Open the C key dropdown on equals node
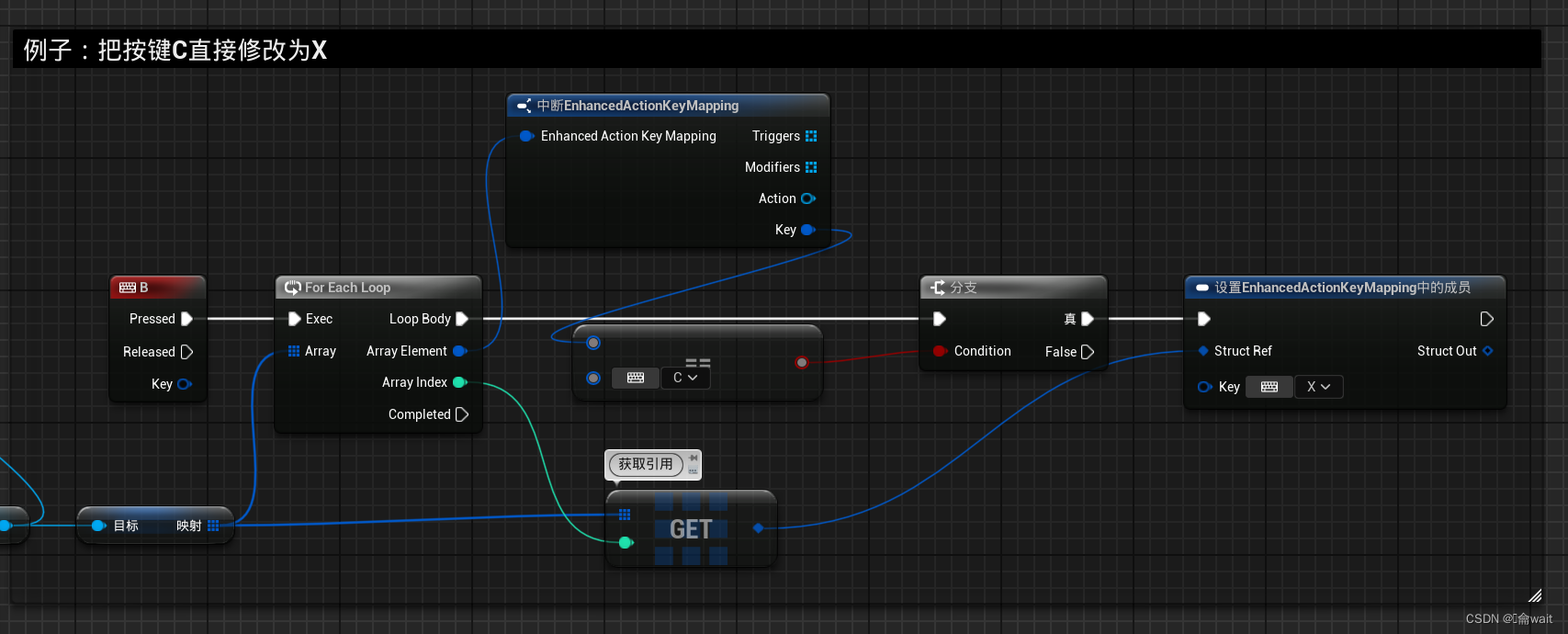This screenshot has height=634, width=1568. tap(685, 378)
